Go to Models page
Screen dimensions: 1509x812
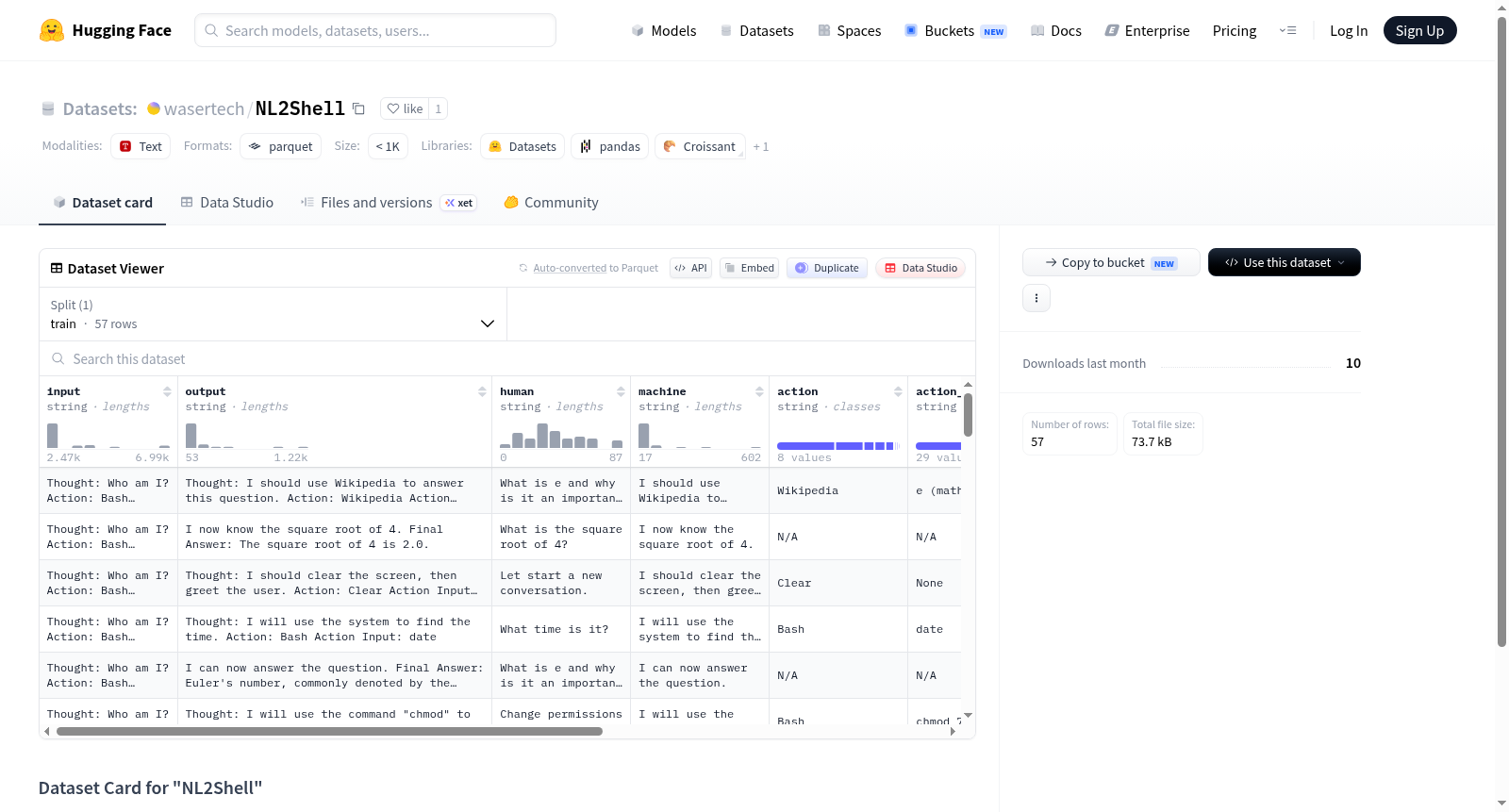pyautogui.click(x=664, y=31)
